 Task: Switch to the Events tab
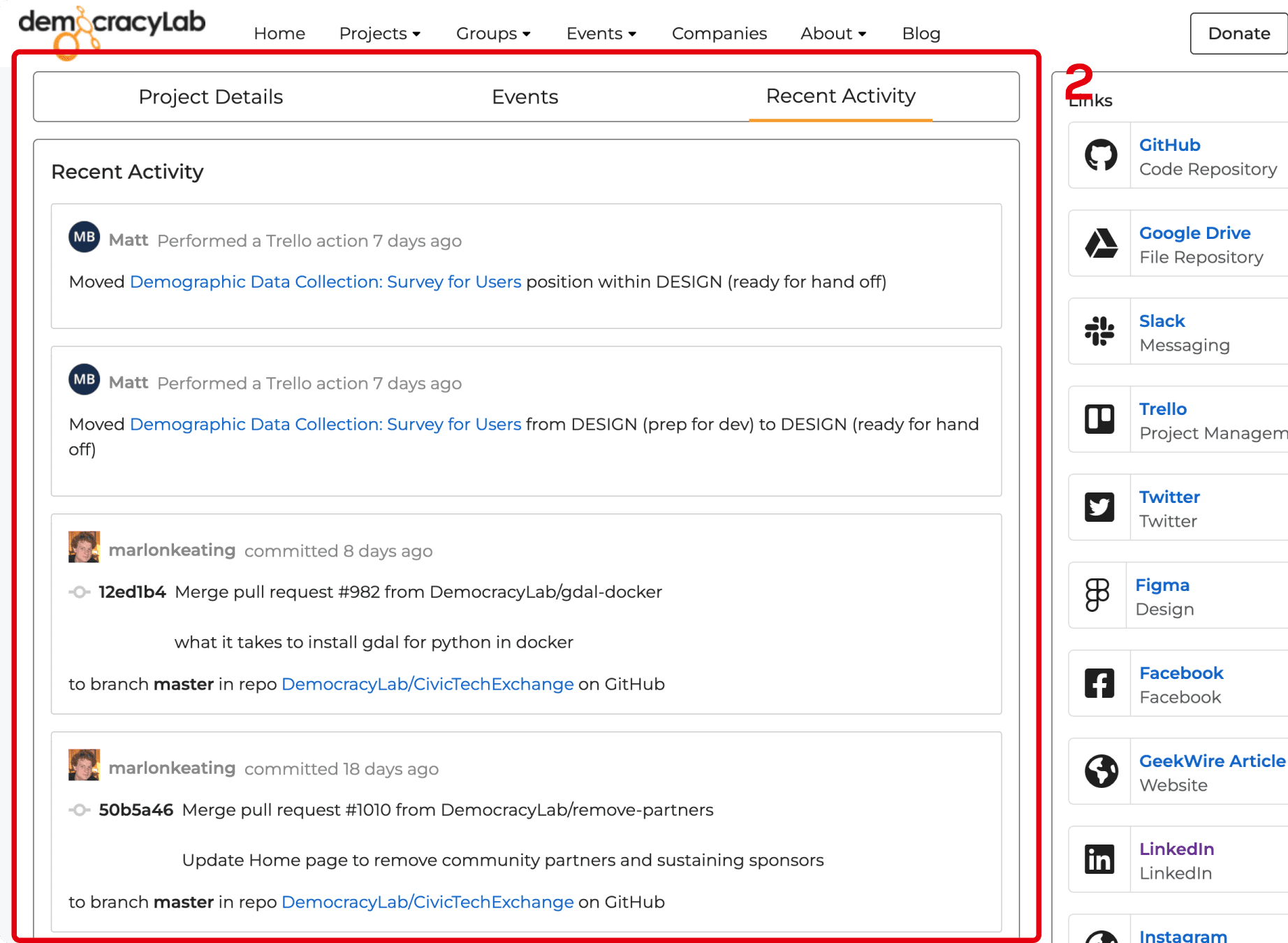click(525, 96)
